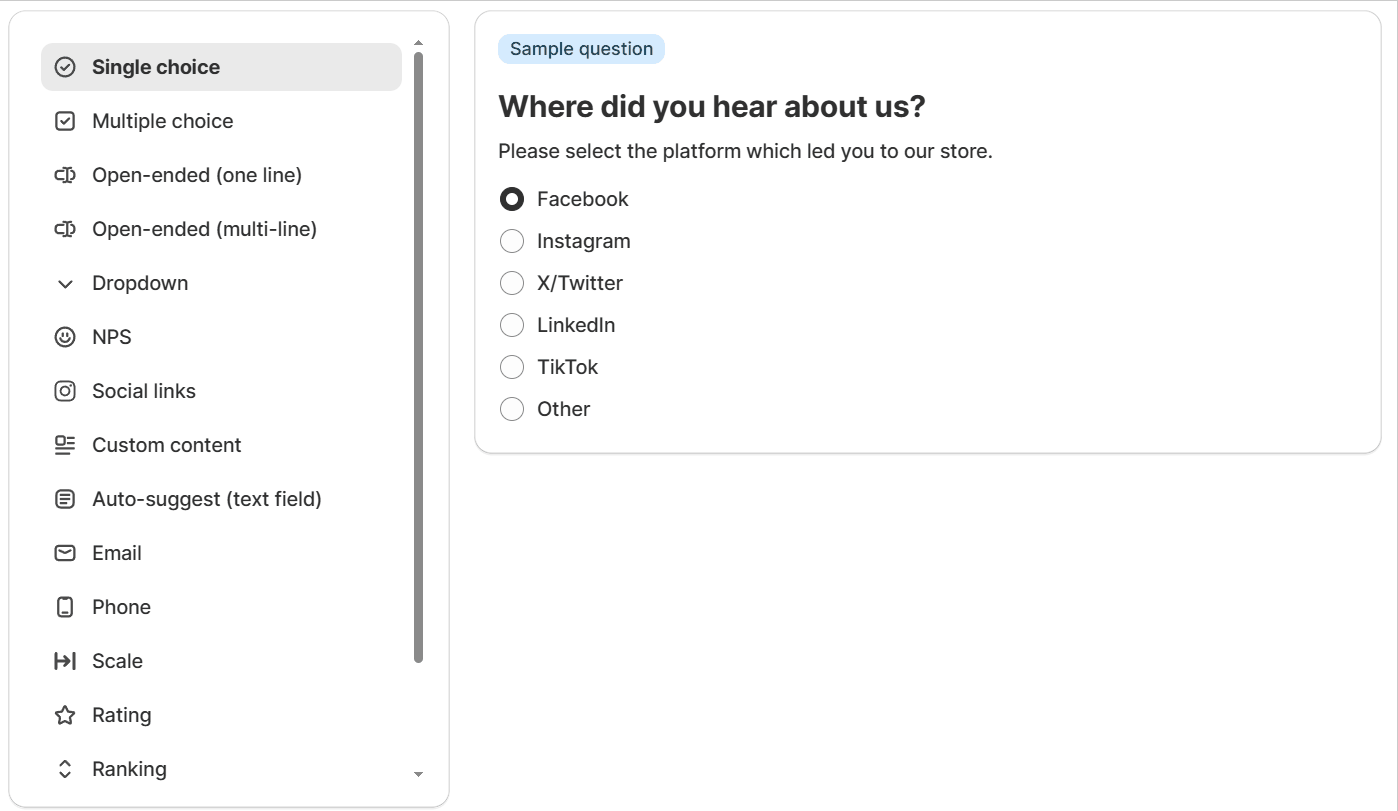Click the Email envelope icon
The image size is (1398, 811).
click(65, 553)
